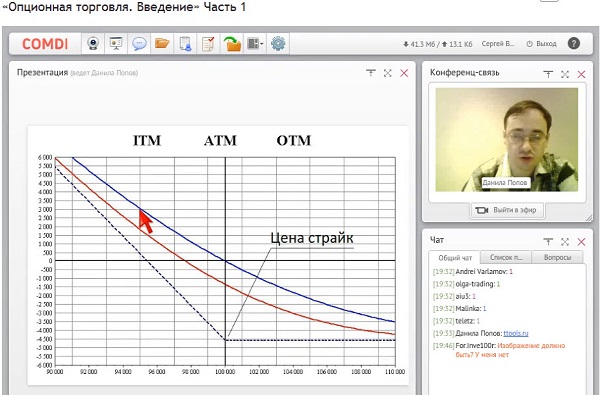Open the Список п... participants tab
This screenshot has height=395, width=600.
coord(506,257)
